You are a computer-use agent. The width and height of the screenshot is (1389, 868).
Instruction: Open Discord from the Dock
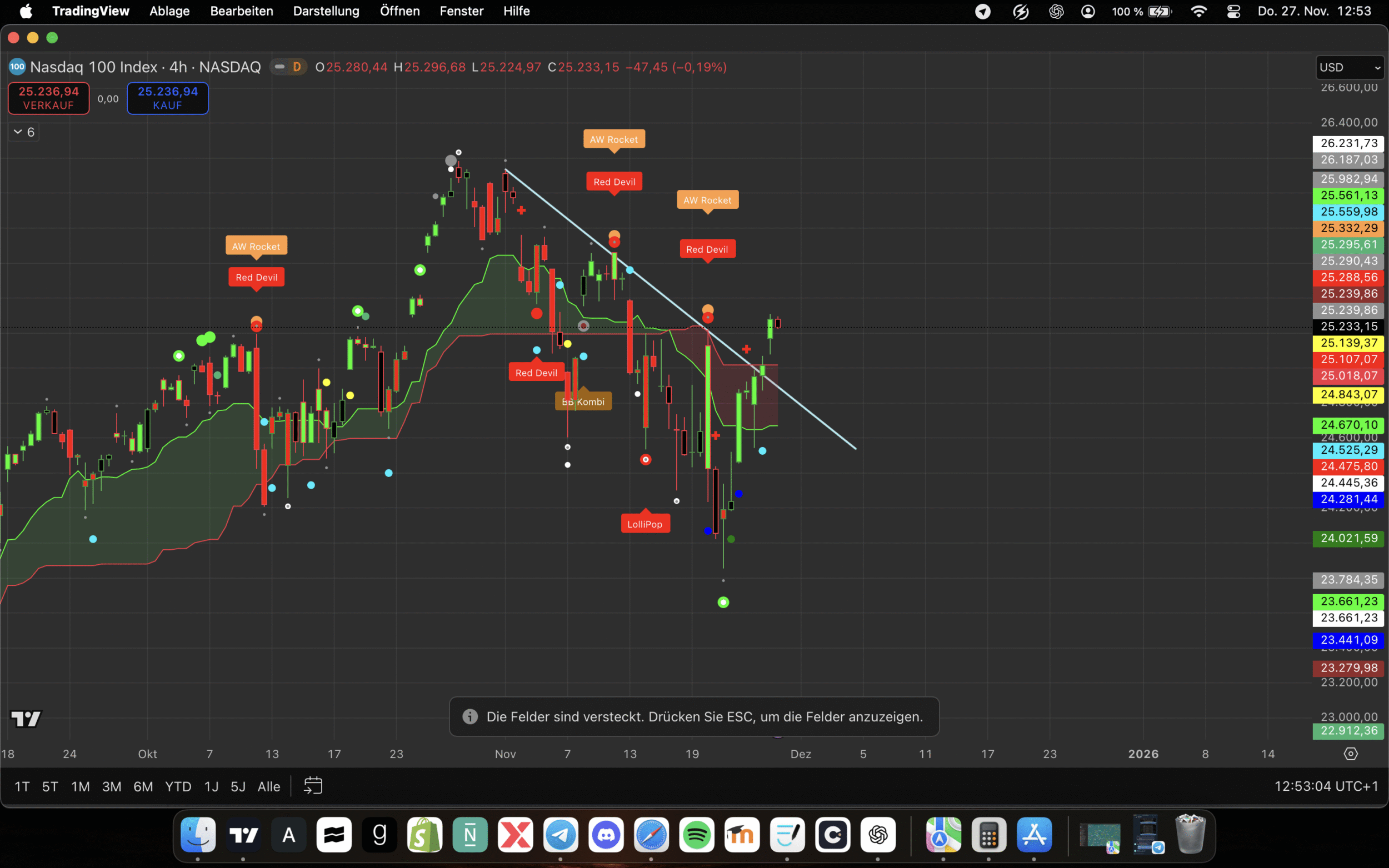point(606,835)
